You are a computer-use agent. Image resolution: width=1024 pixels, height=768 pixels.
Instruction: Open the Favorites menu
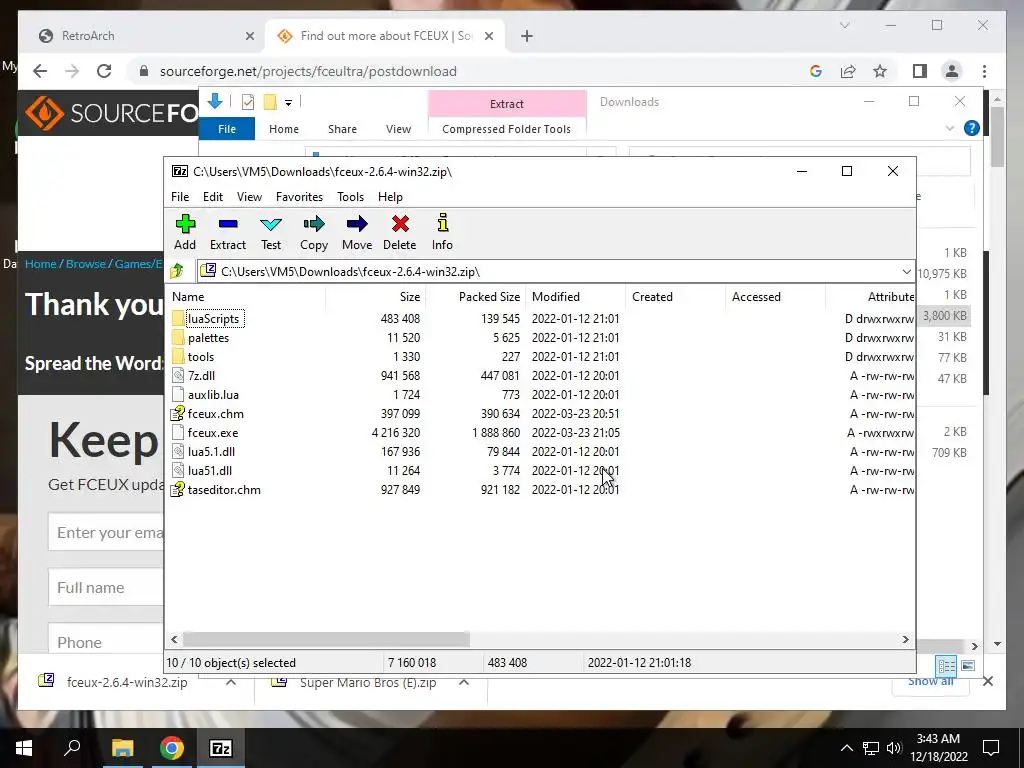[299, 197]
